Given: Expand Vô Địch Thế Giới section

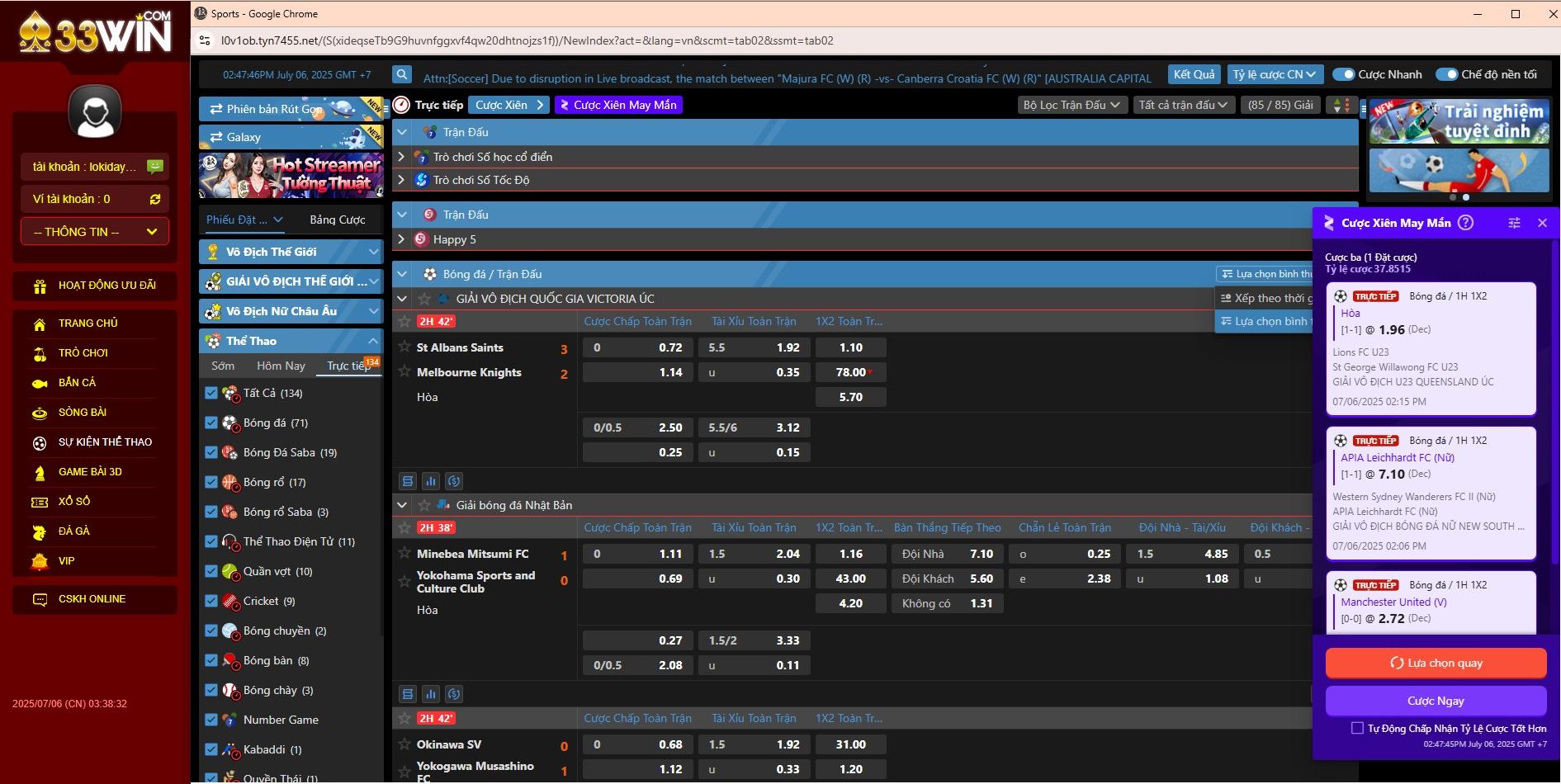Looking at the screenshot, I should click(373, 252).
